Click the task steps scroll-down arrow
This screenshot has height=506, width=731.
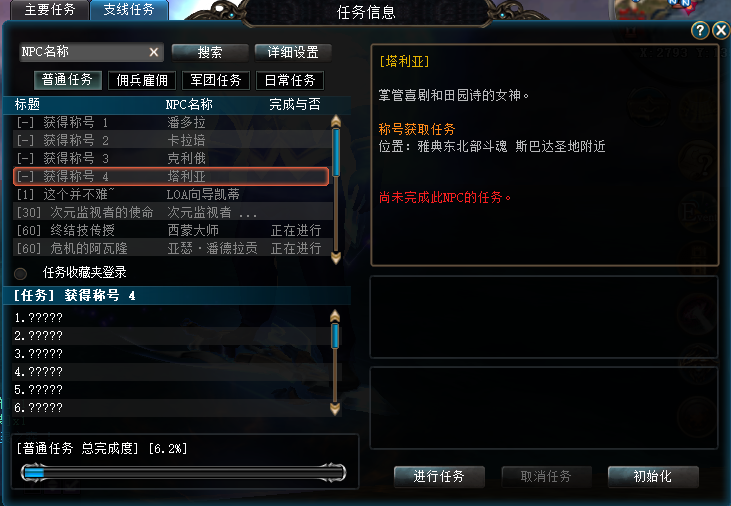(335, 409)
